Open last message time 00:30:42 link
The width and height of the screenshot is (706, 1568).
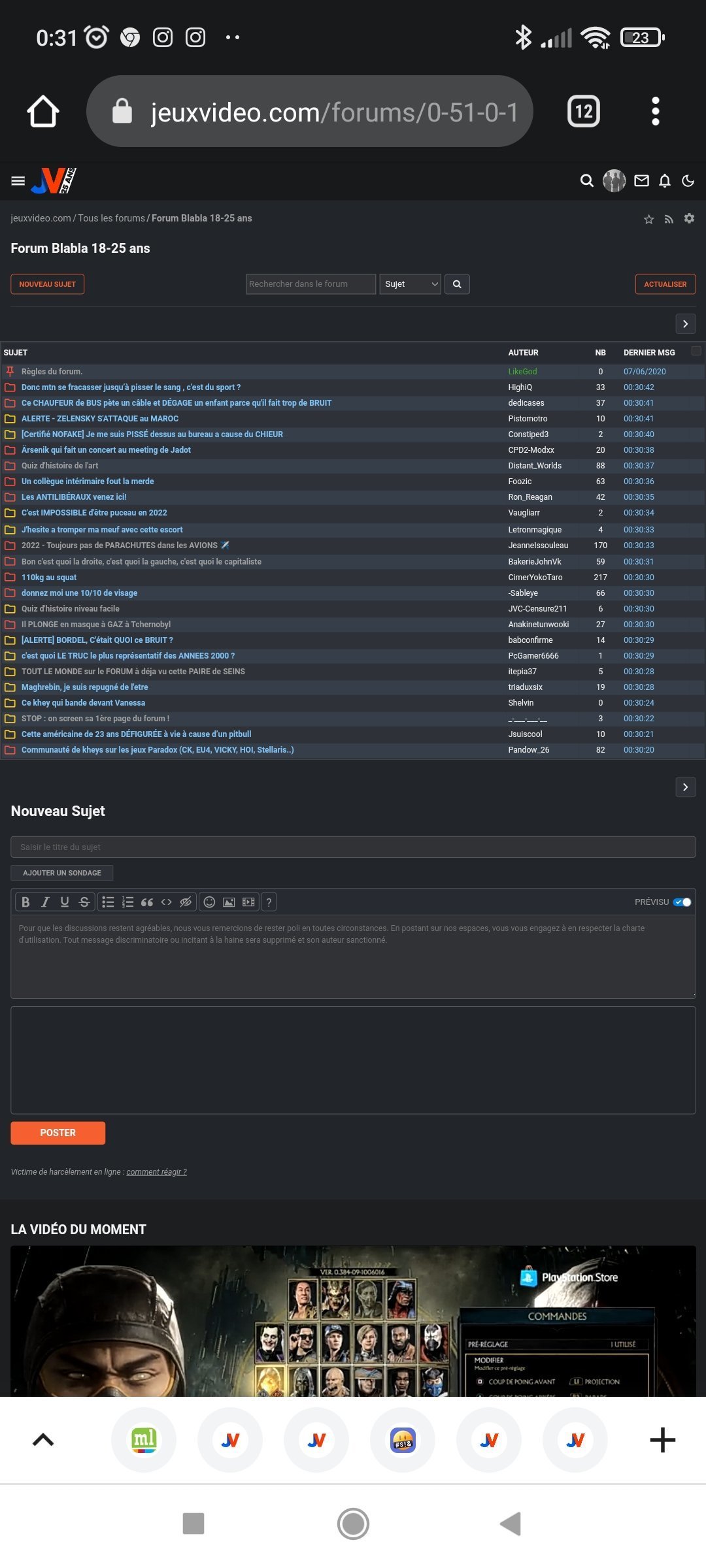pyautogui.click(x=639, y=387)
